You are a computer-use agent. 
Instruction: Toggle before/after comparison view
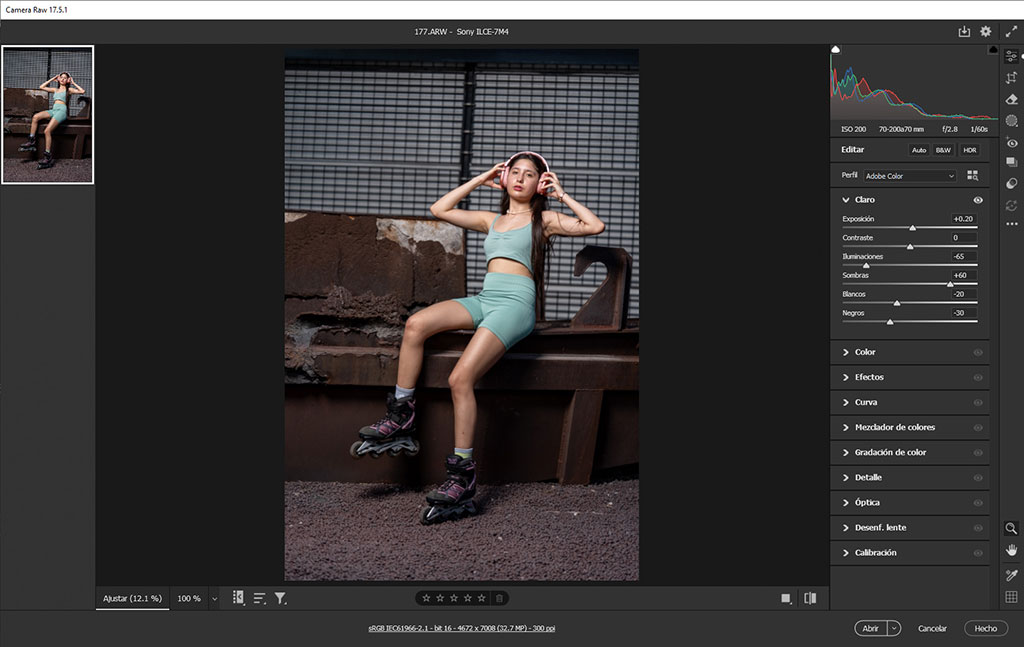(810, 598)
